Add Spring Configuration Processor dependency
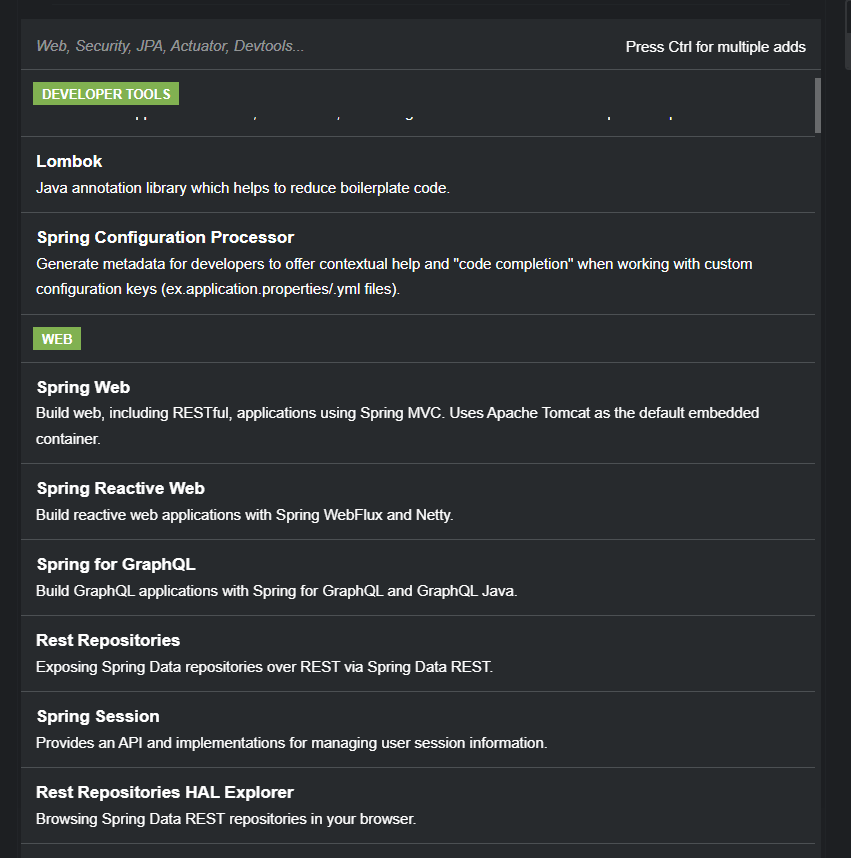Viewport: 851px width, 858px height. click(x=418, y=263)
